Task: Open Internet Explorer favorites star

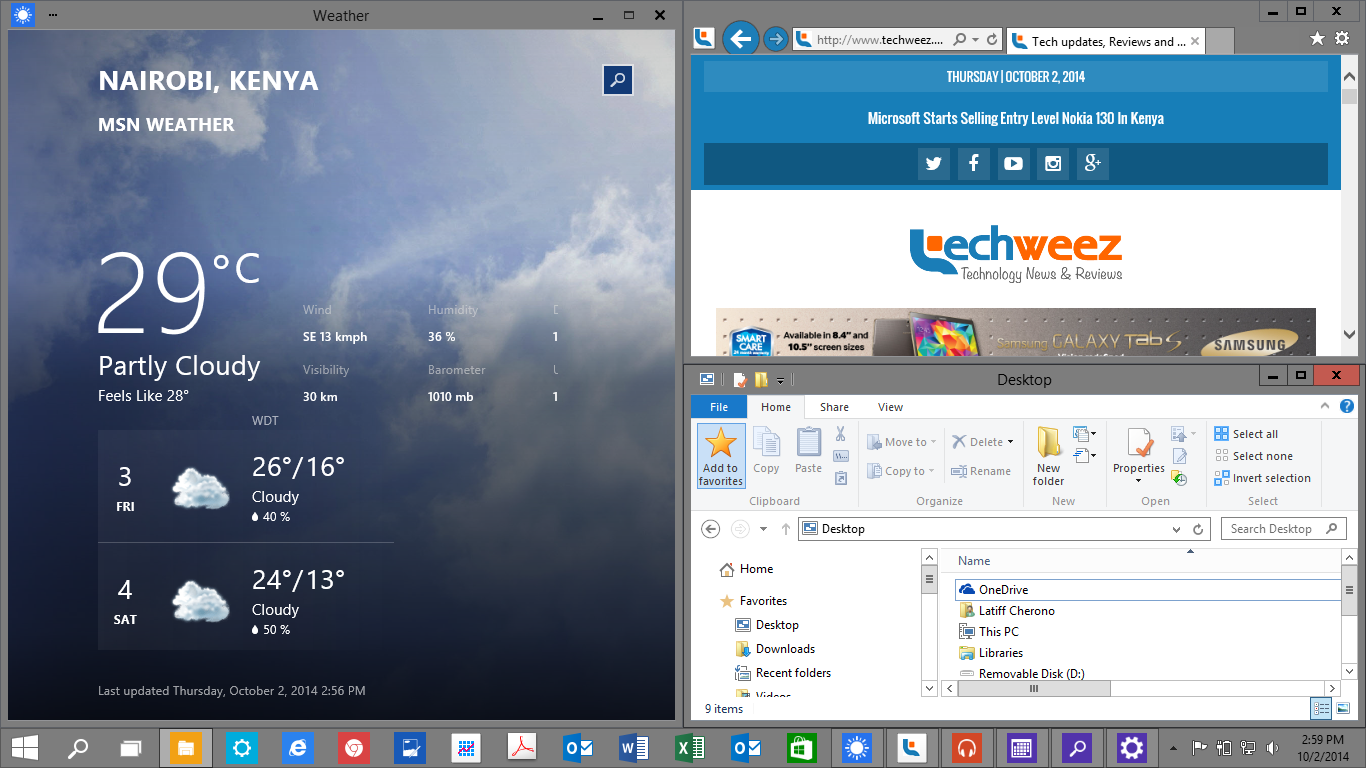Action: coord(1317,38)
